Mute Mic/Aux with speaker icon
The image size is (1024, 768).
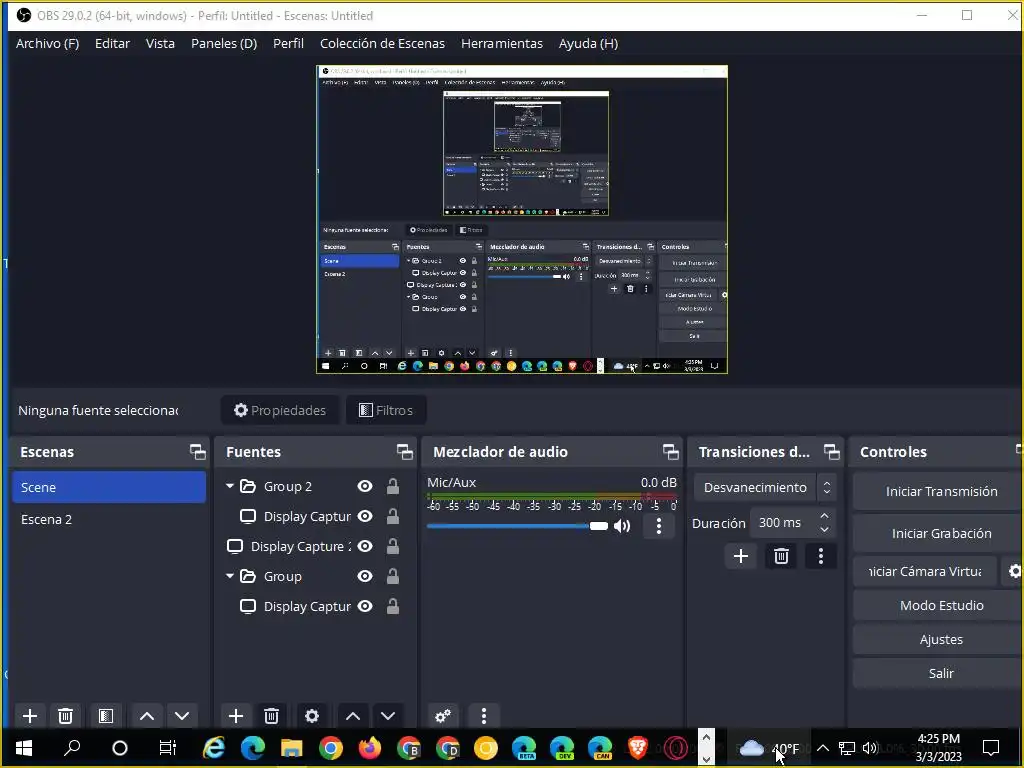(622, 526)
